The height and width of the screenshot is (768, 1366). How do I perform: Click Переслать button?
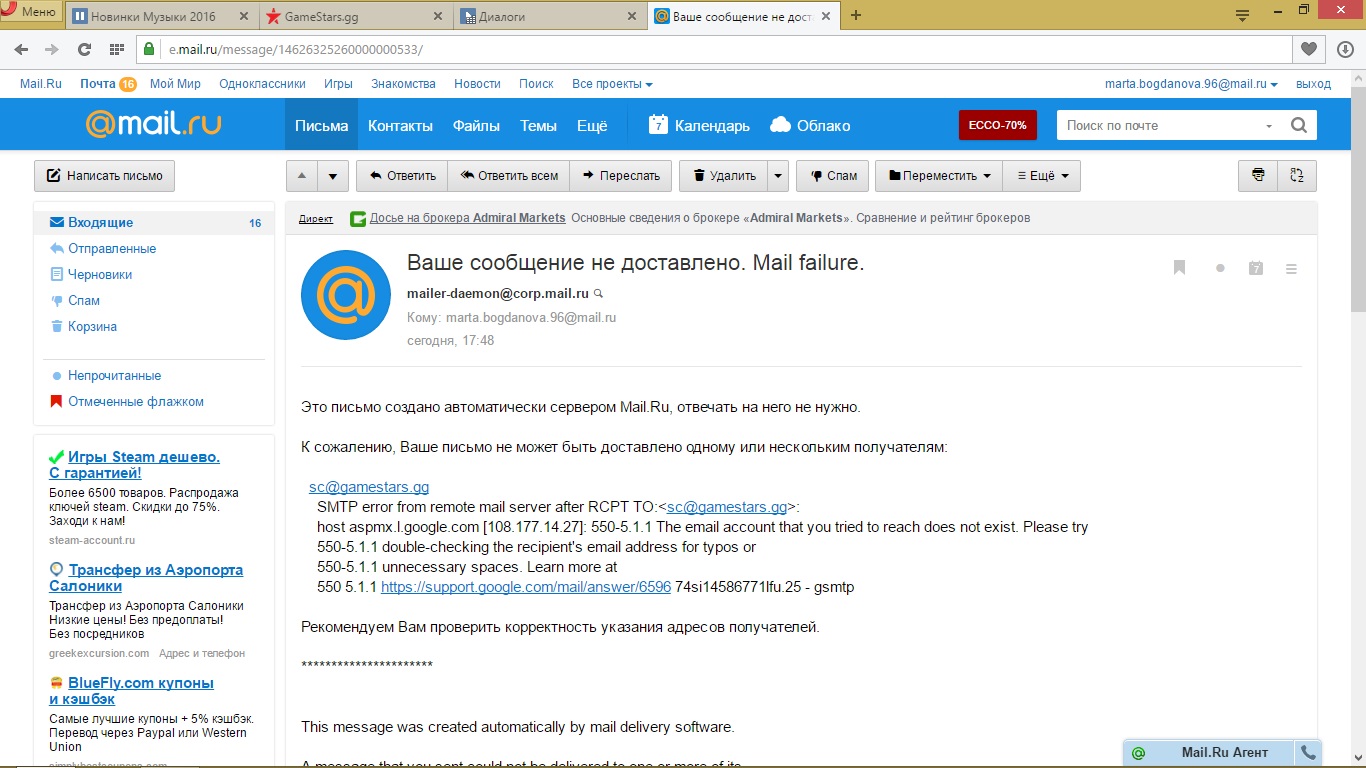point(620,175)
